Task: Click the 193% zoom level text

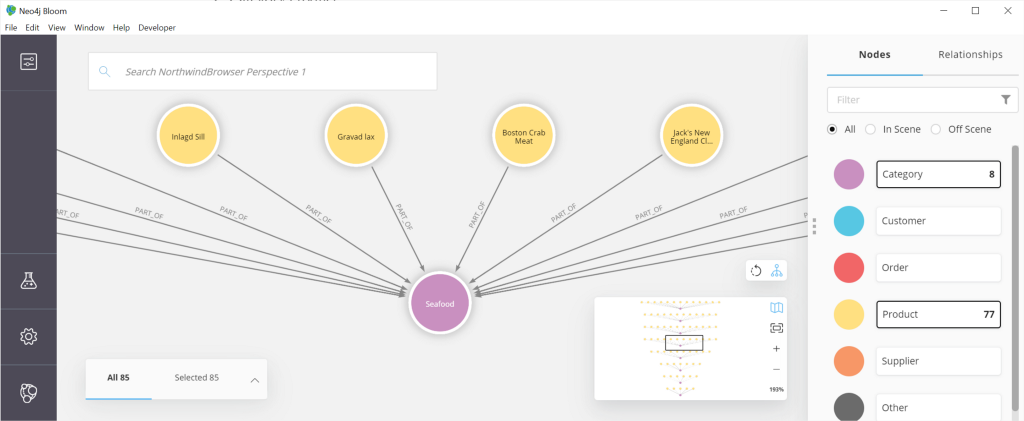Action: click(776, 390)
